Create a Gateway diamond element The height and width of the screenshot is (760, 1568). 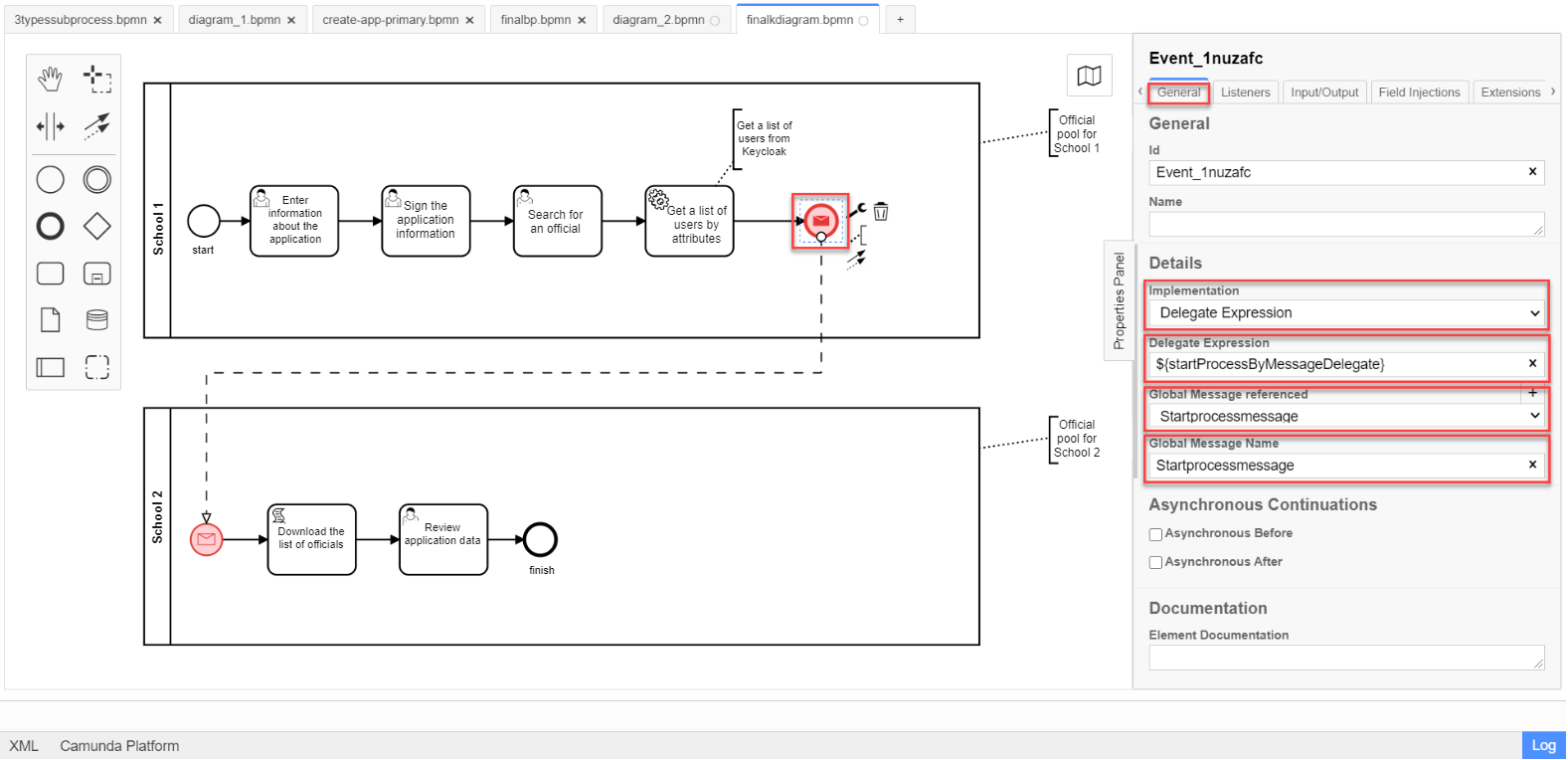(97, 227)
